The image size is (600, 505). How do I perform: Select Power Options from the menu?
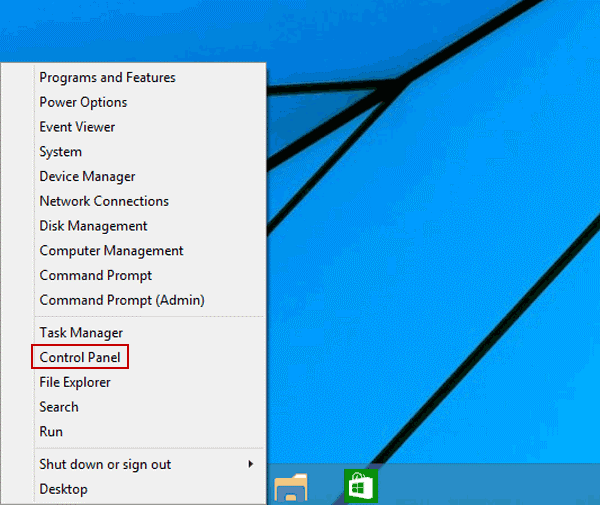83,102
